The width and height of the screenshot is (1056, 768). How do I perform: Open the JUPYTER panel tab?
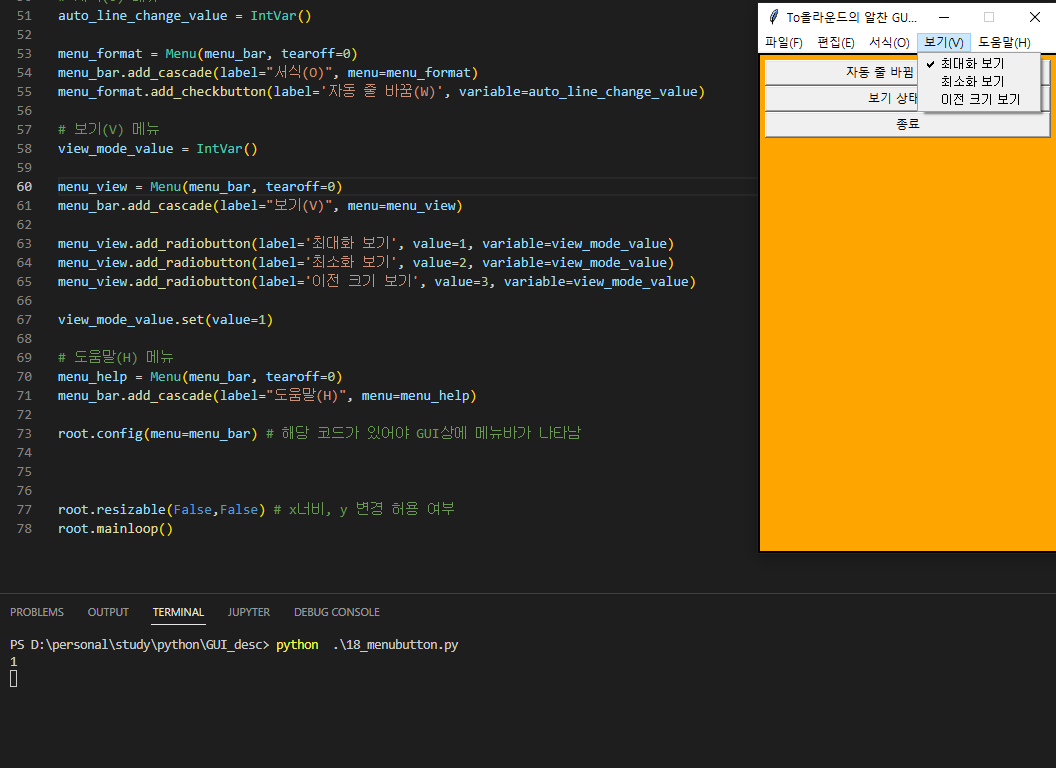(x=249, y=612)
